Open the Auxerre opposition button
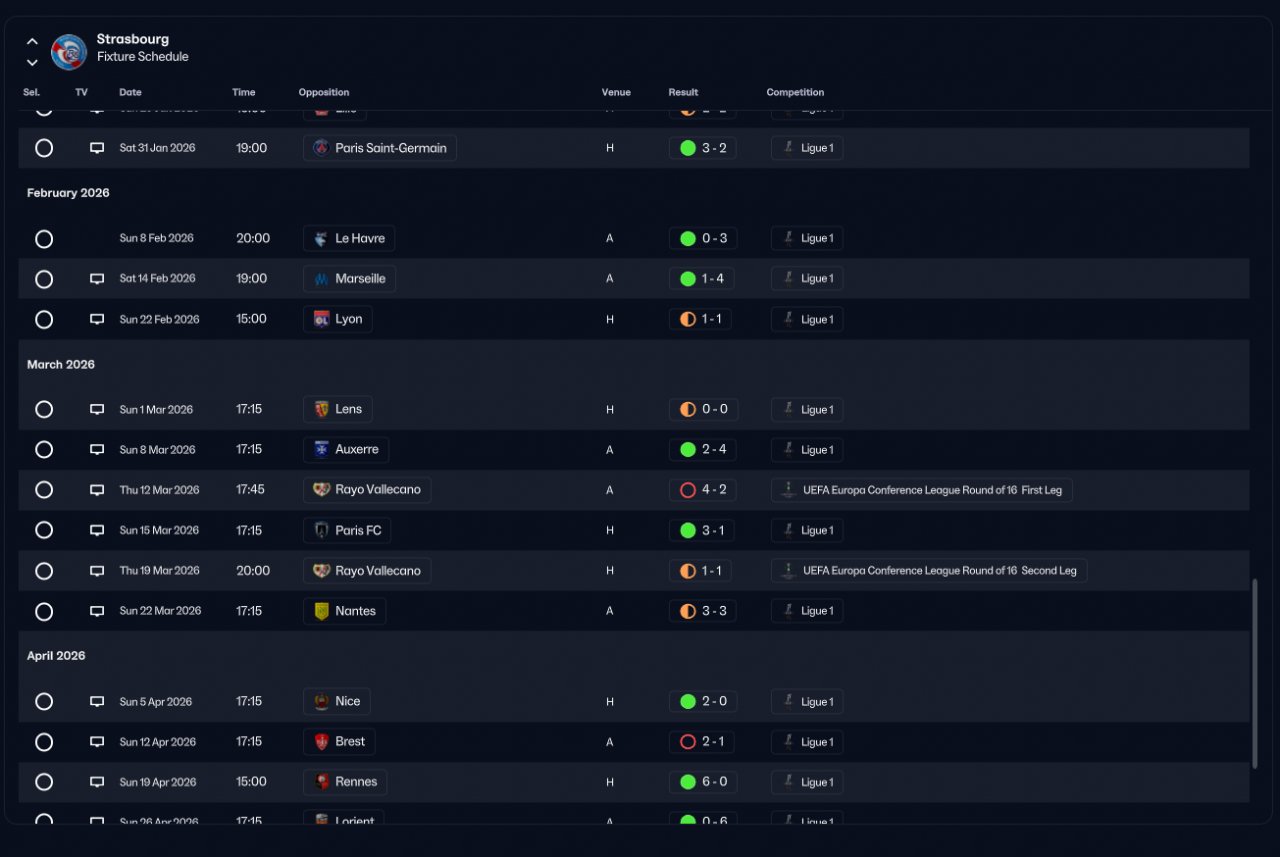This screenshot has height=857, width=1280. click(346, 450)
